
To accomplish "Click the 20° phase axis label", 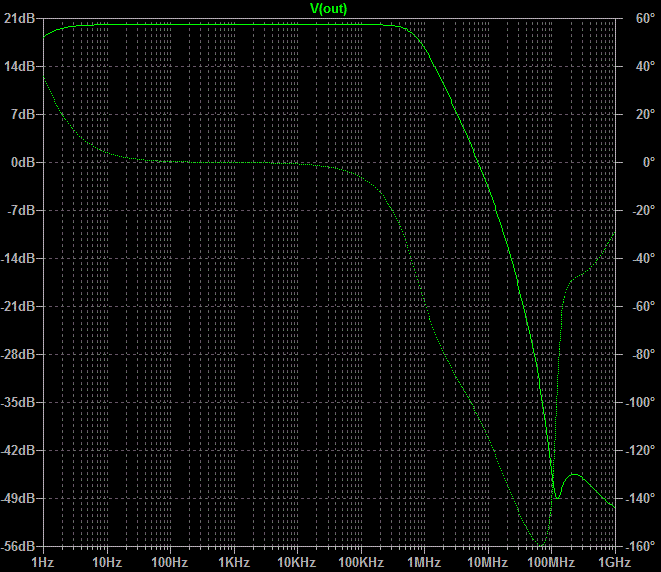I will pyautogui.click(x=645, y=114).
